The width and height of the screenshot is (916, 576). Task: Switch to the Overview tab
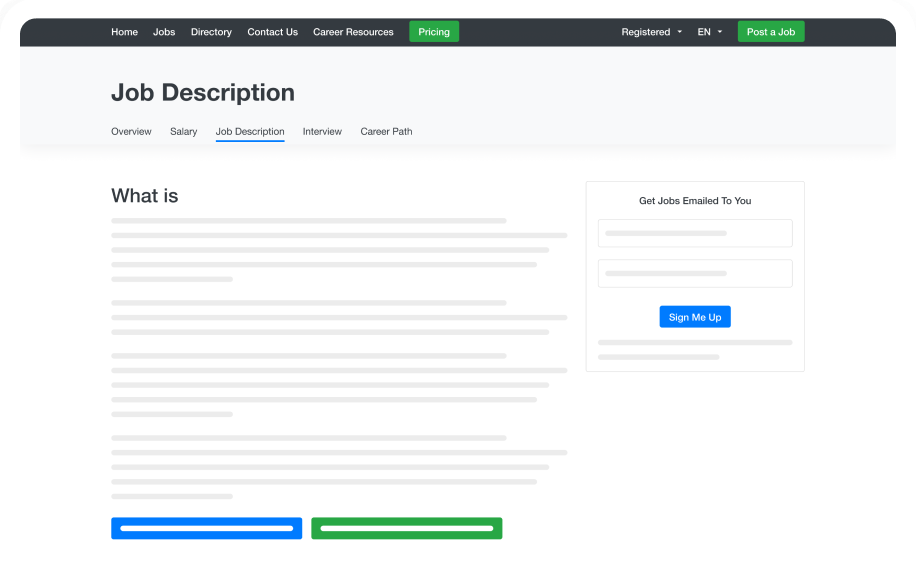tap(131, 132)
